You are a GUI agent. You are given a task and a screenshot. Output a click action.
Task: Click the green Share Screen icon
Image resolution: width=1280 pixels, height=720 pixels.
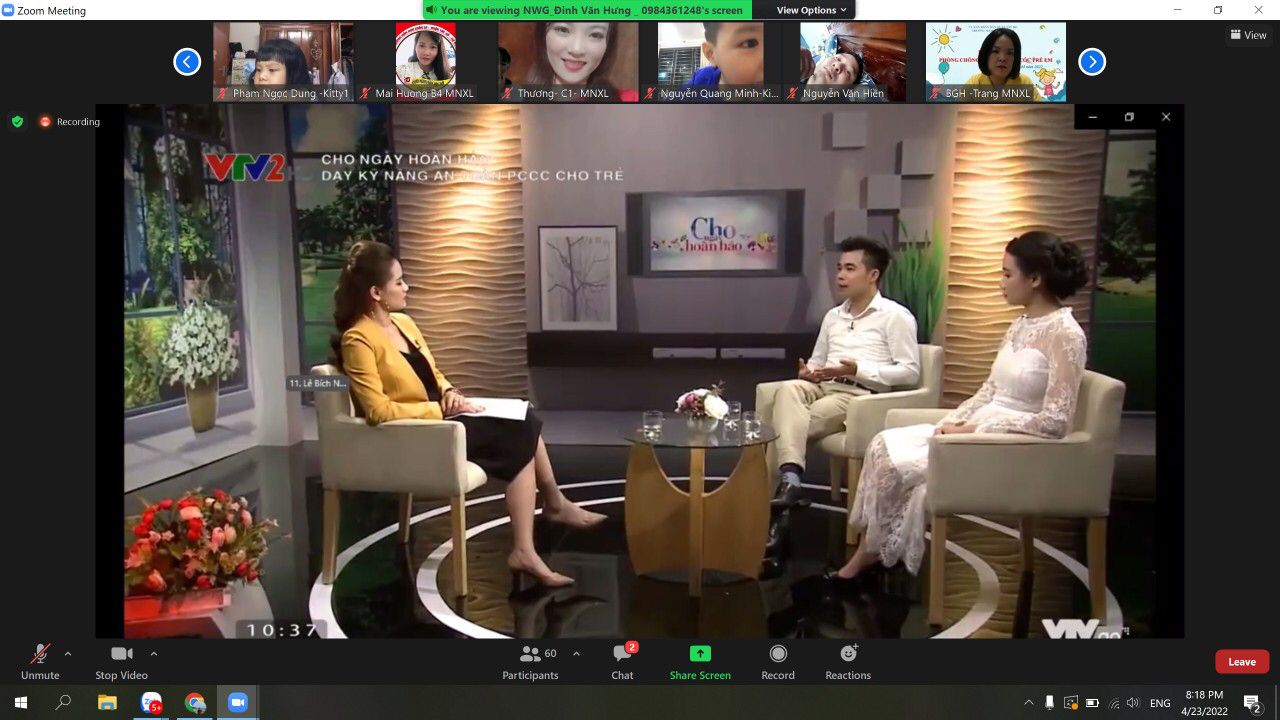700,654
